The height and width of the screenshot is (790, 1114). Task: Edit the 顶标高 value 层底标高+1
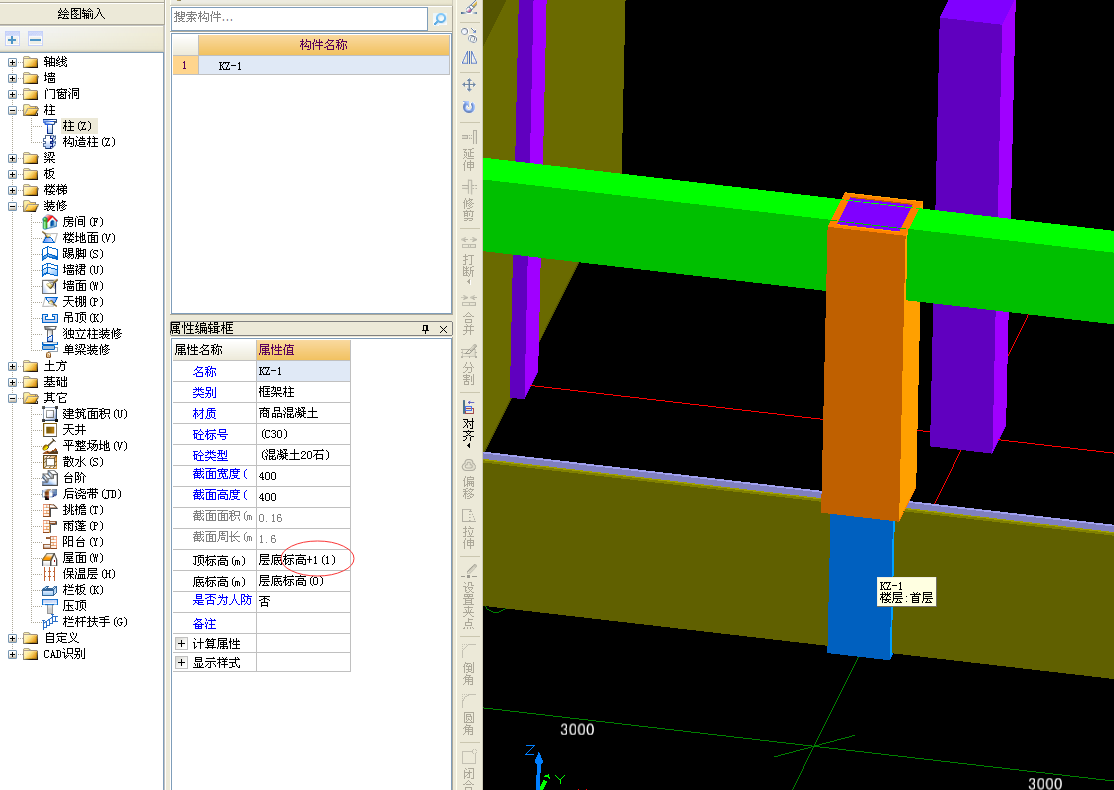tap(303, 560)
